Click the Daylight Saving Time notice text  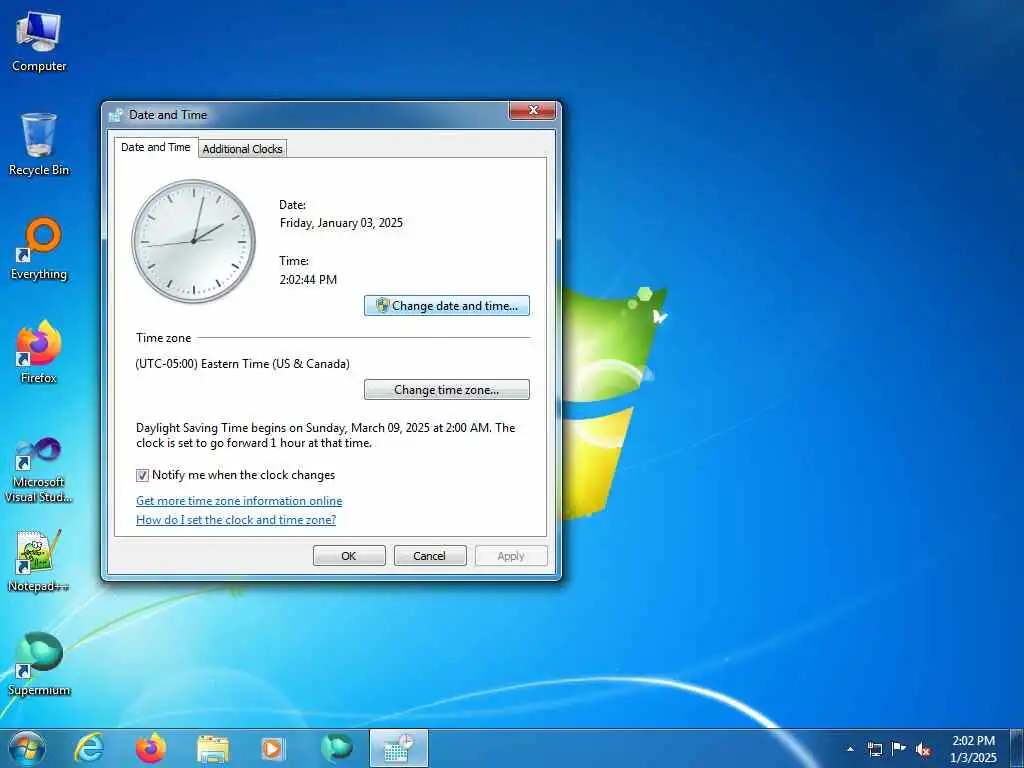coord(326,436)
